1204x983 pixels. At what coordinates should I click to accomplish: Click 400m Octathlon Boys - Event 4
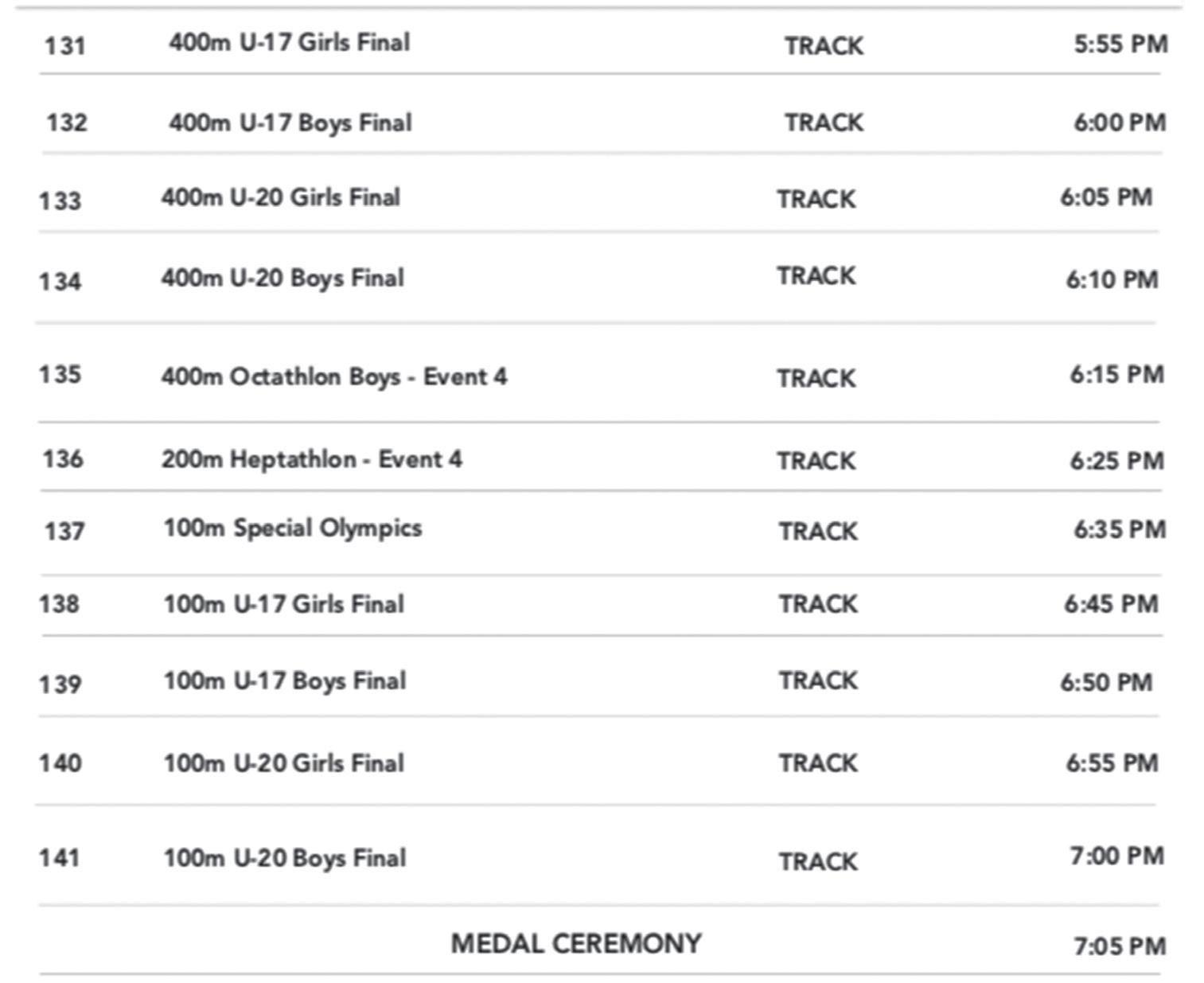(333, 376)
